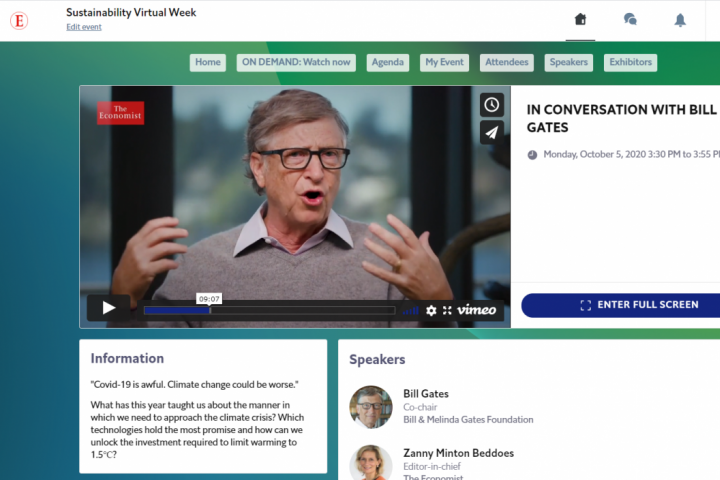The image size is (720, 480).
Task: Click the Editor-in-chief role text
Action: click(x=432, y=466)
